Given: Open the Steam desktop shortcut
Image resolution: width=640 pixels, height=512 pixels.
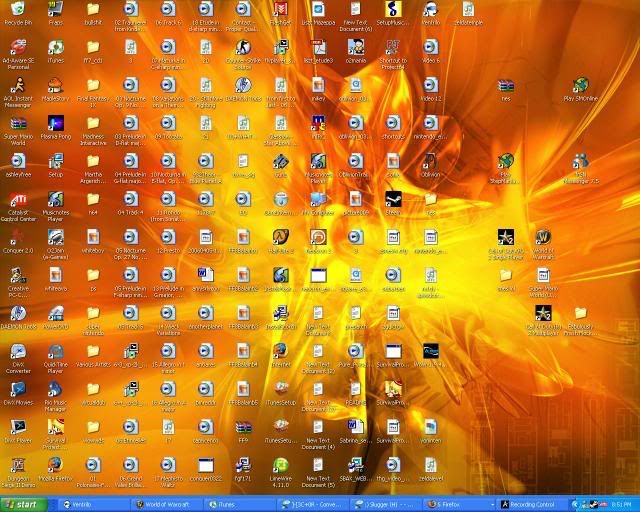Looking at the screenshot, I should click(x=393, y=199).
